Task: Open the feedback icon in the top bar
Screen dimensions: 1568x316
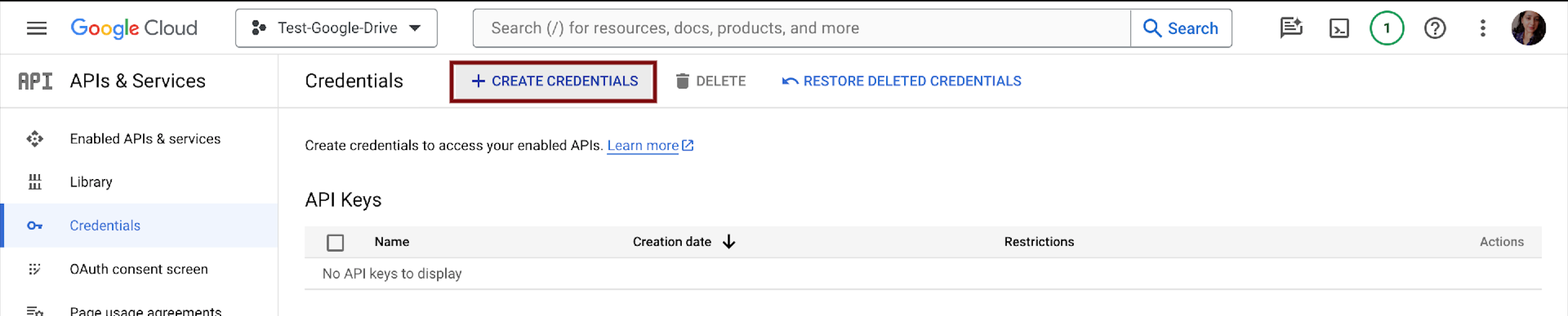Action: 1291,27
